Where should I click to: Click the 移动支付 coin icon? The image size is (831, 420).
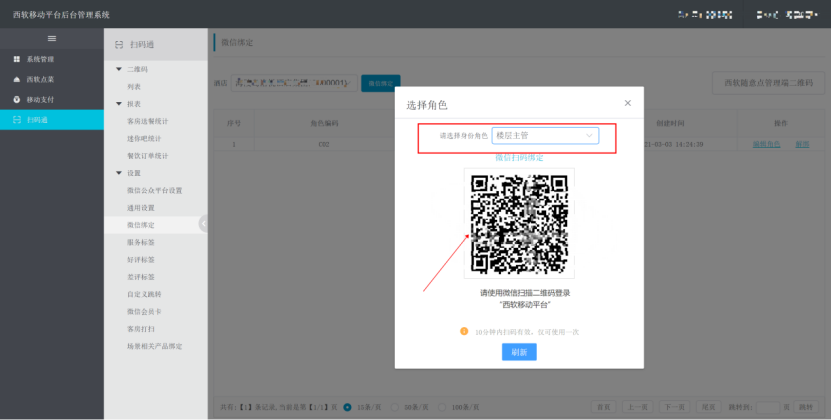pos(16,99)
